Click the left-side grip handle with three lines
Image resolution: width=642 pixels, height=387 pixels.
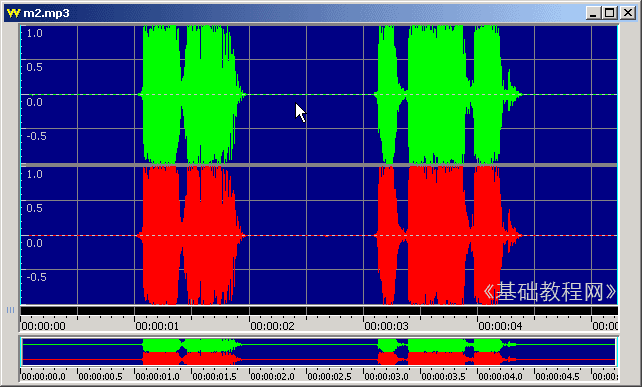[10, 310]
